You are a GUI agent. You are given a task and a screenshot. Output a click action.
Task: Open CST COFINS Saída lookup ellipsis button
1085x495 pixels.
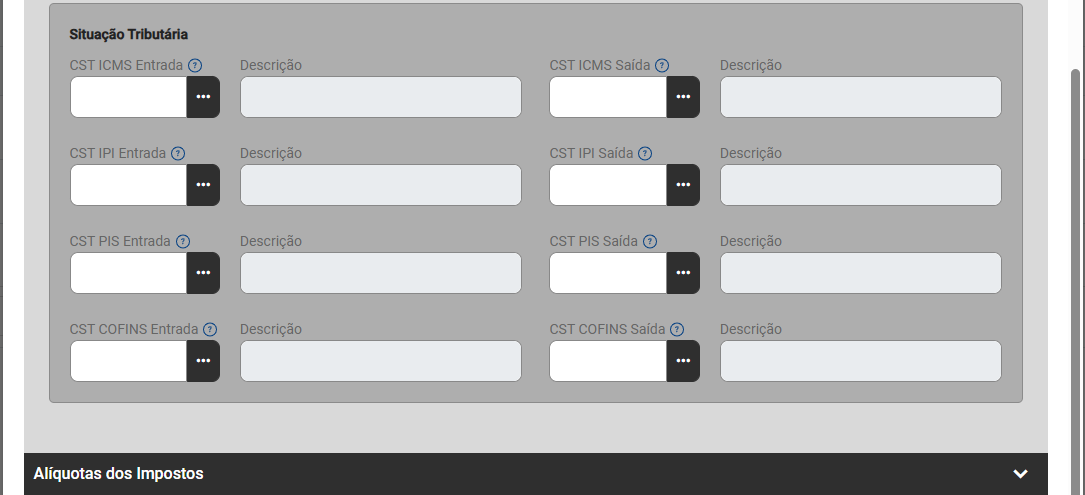(683, 361)
